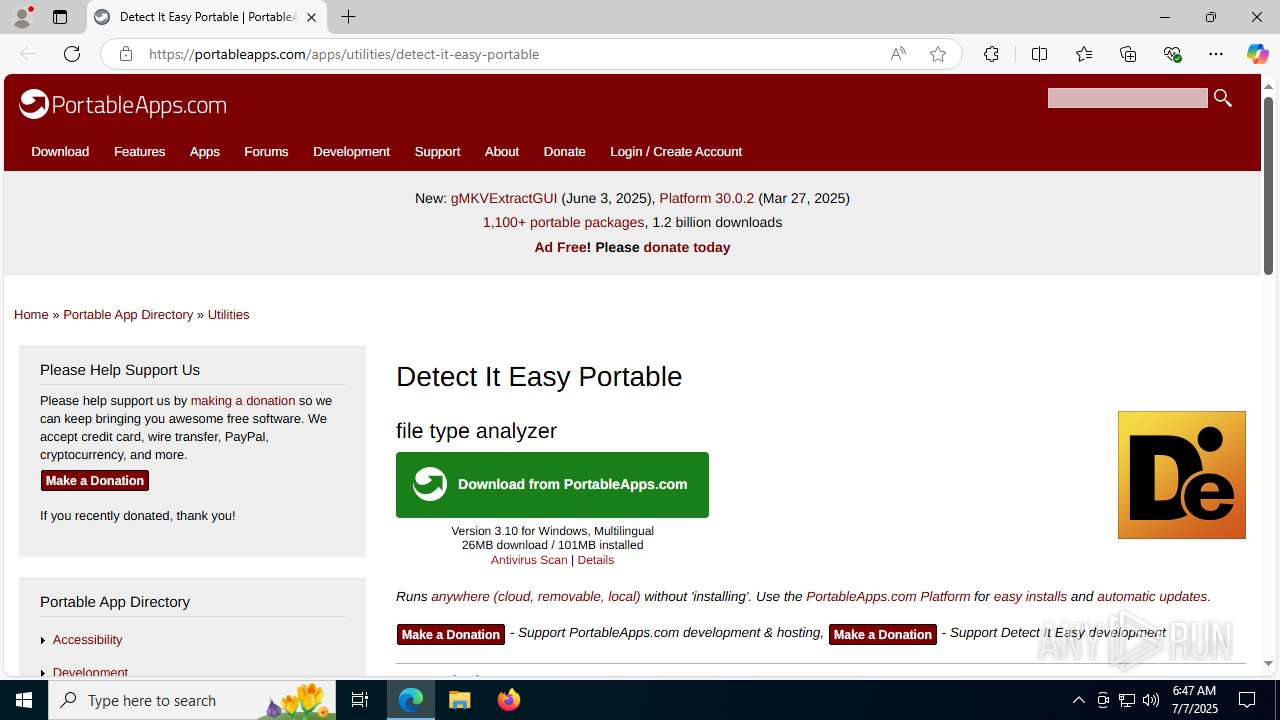Click taskbar clock showing 6:47 AM
The height and width of the screenshot is (720, 1280).
coord(1194,700)
